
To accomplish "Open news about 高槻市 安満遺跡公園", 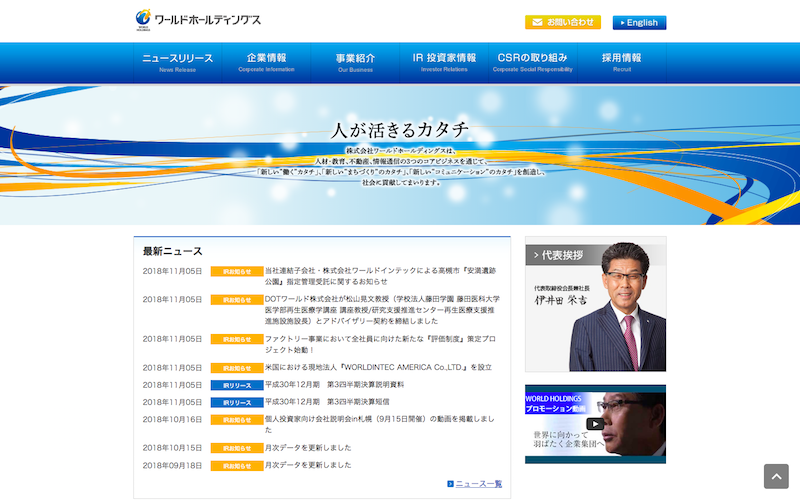I will [x=380, y=276].
